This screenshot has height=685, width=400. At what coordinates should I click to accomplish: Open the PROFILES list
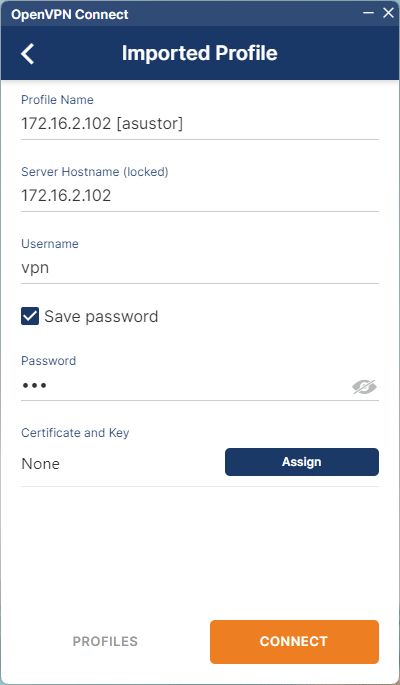coord(105,641)
